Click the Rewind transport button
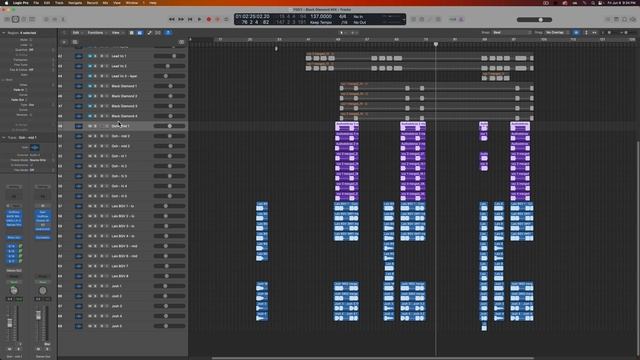 pos(172,19)
